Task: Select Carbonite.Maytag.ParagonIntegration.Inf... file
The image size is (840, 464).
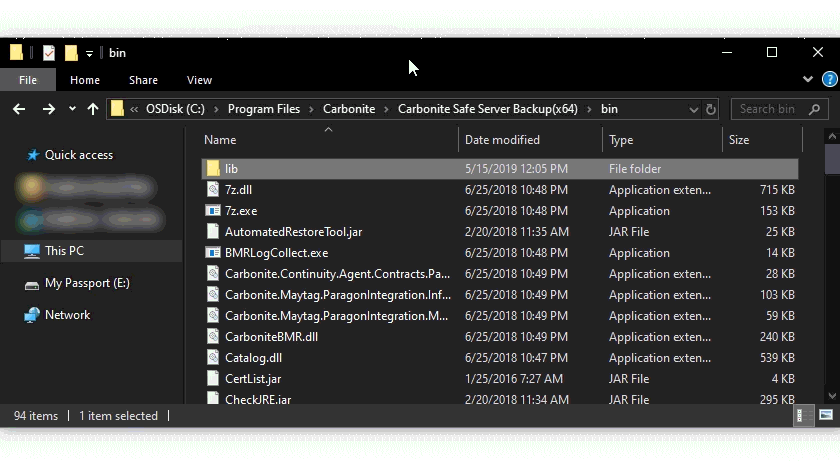Action: pos(338,295)
